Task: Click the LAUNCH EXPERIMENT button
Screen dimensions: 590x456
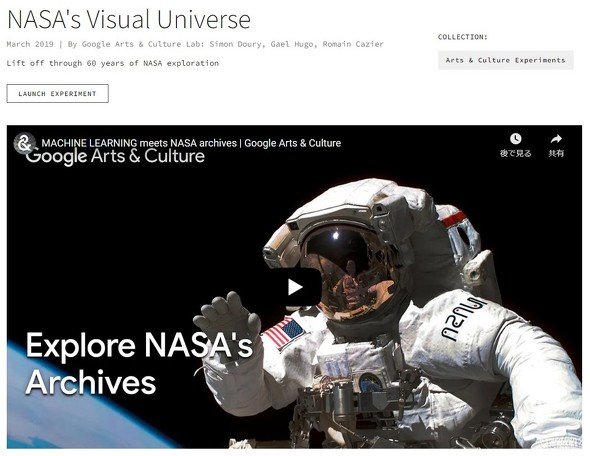Action: click(x=58, y=94)
